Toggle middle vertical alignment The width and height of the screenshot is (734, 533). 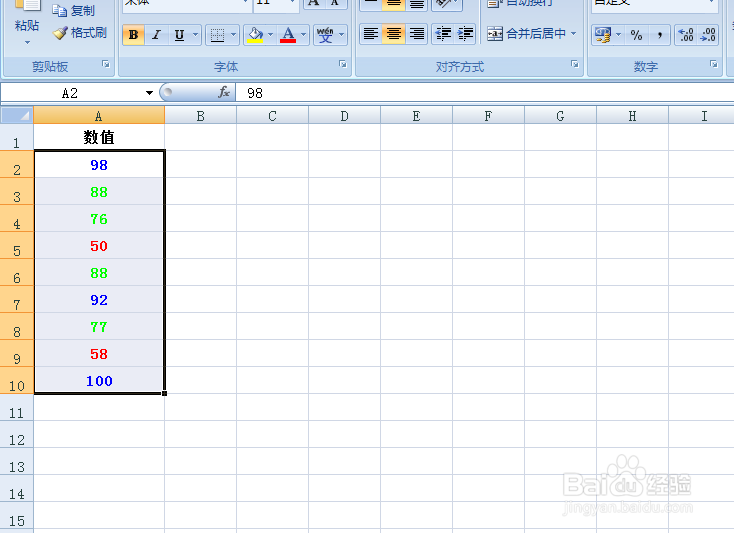coord(393,4)
